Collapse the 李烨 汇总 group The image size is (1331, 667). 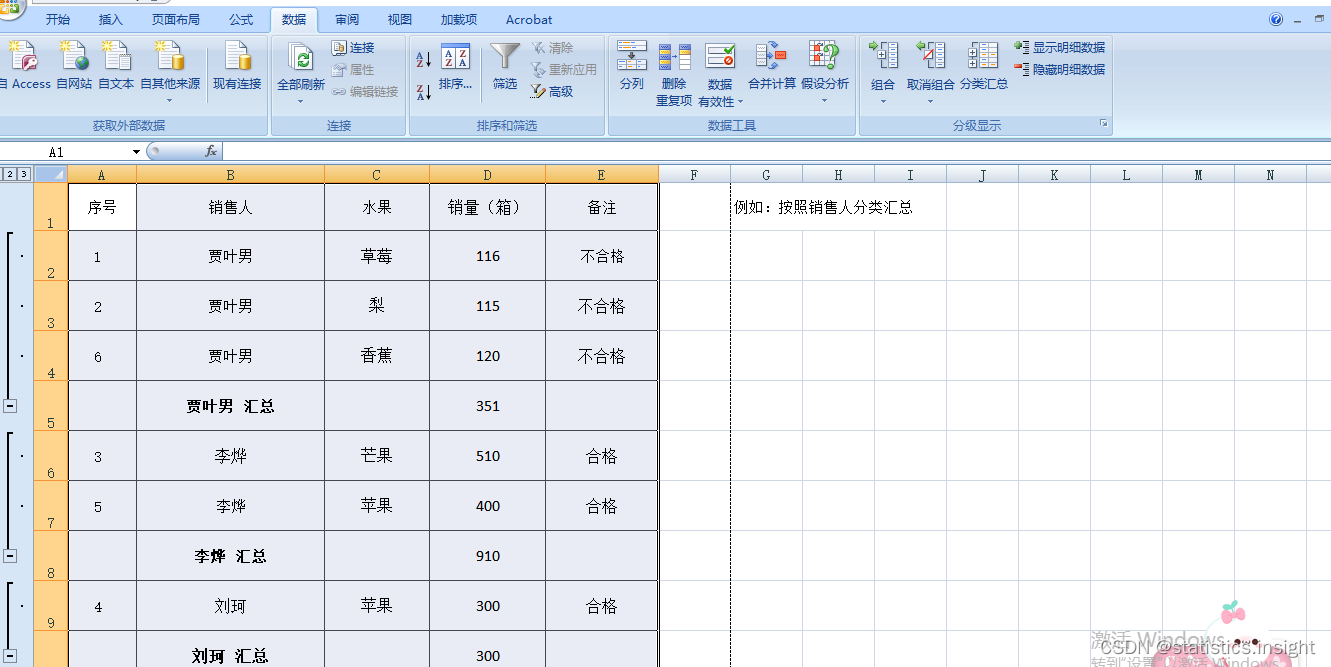(10, 556)
